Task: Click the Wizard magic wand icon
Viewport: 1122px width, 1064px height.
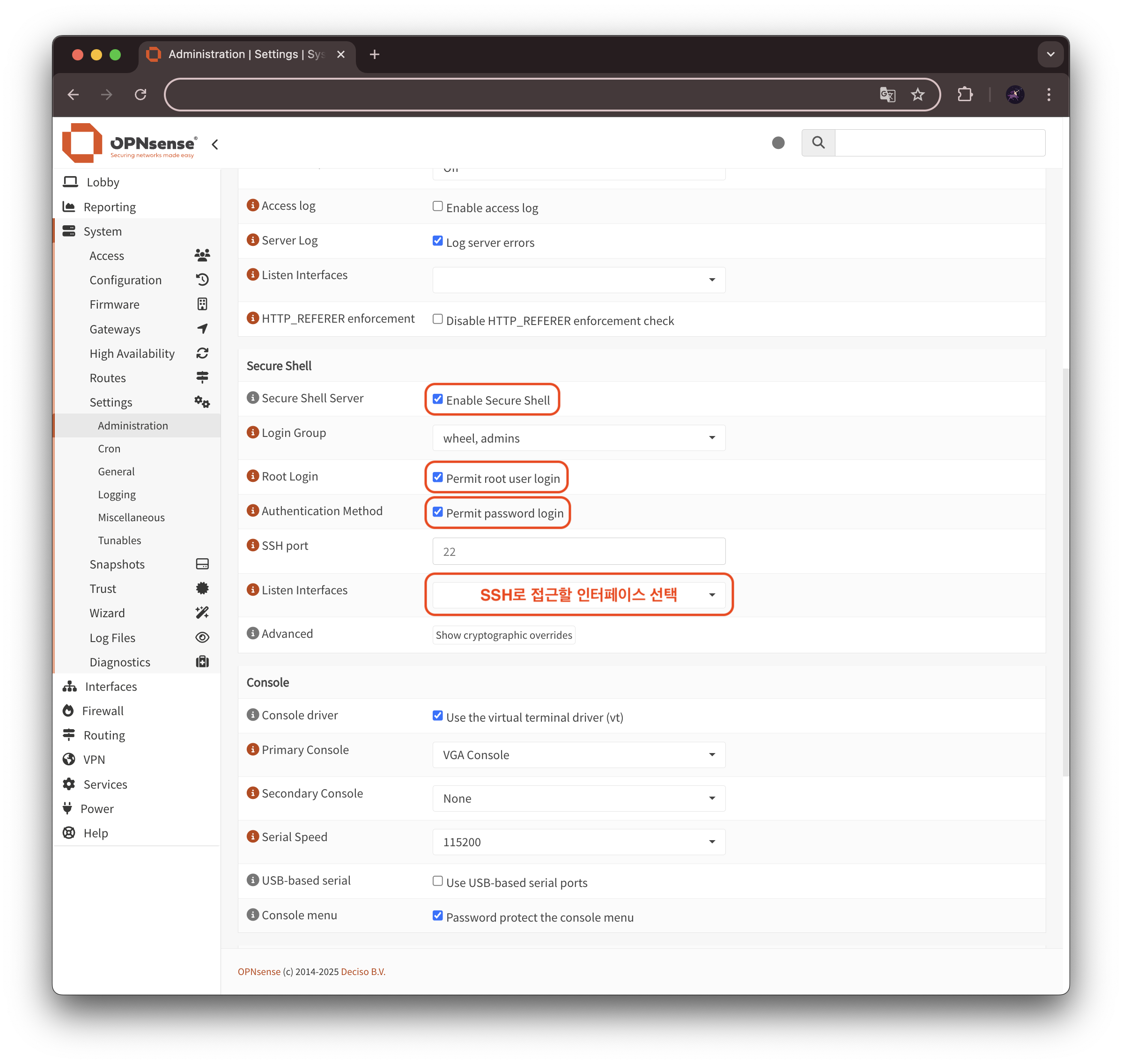Action: point(202,613)
